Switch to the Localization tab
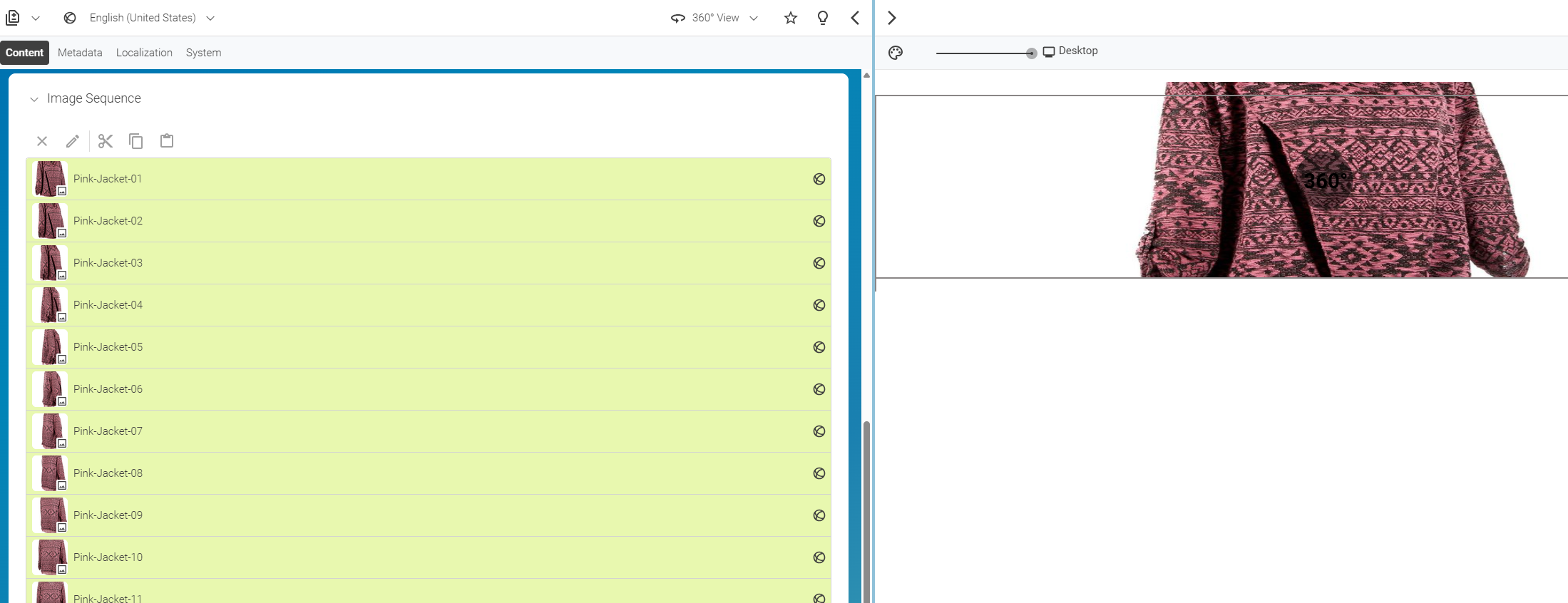This screenshot has height=603, width=1568. click(144, 53)
